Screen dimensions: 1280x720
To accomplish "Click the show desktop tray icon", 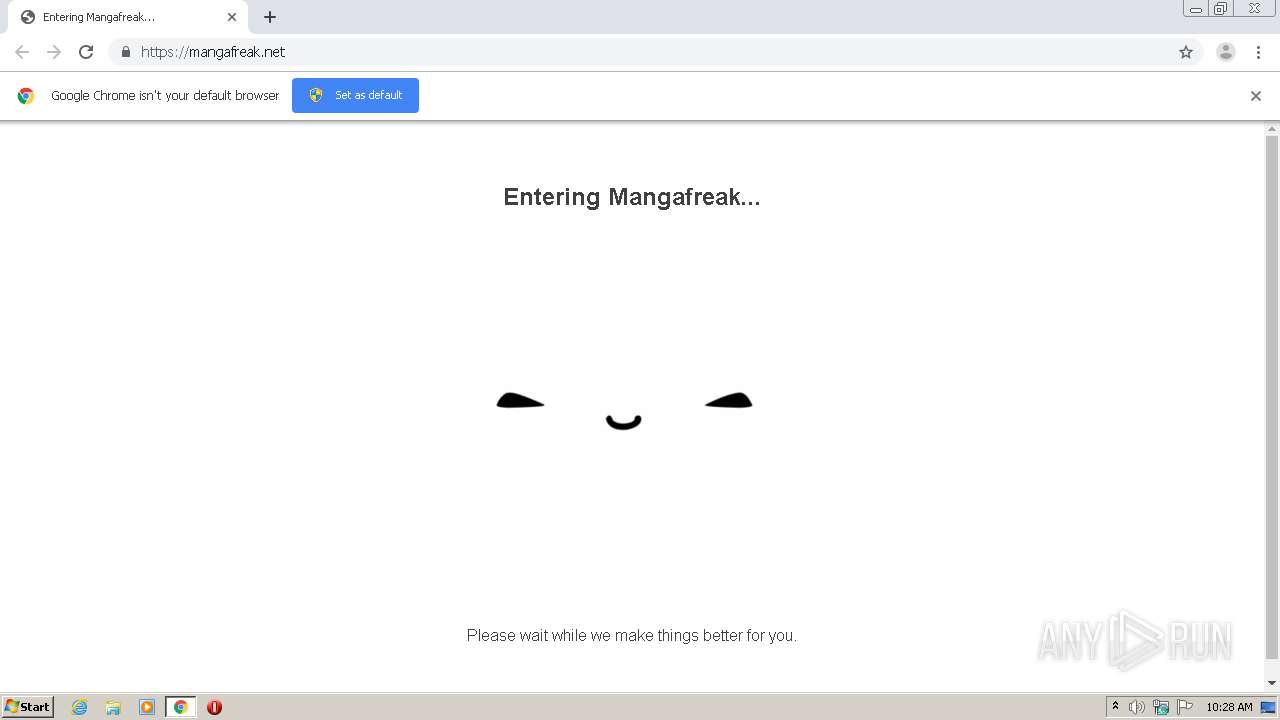I will click(x=1268, y=707).
